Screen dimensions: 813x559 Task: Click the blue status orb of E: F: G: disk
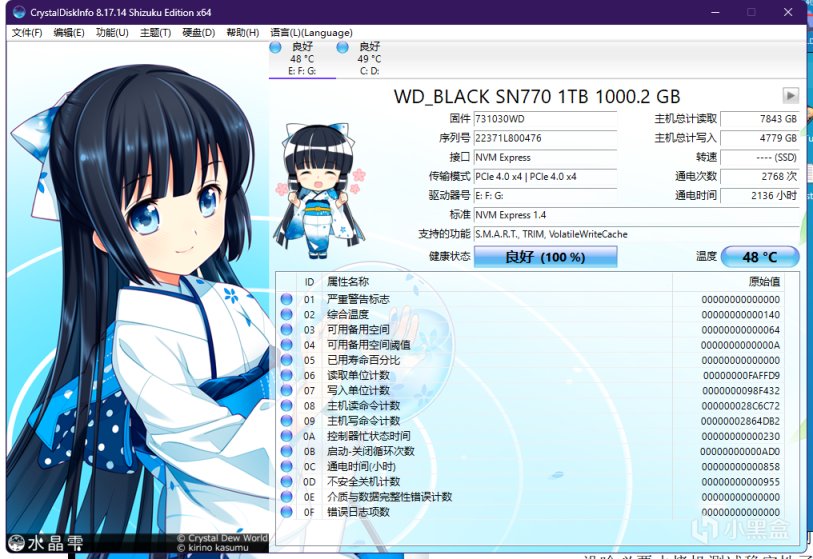click(x=276, y=47)
